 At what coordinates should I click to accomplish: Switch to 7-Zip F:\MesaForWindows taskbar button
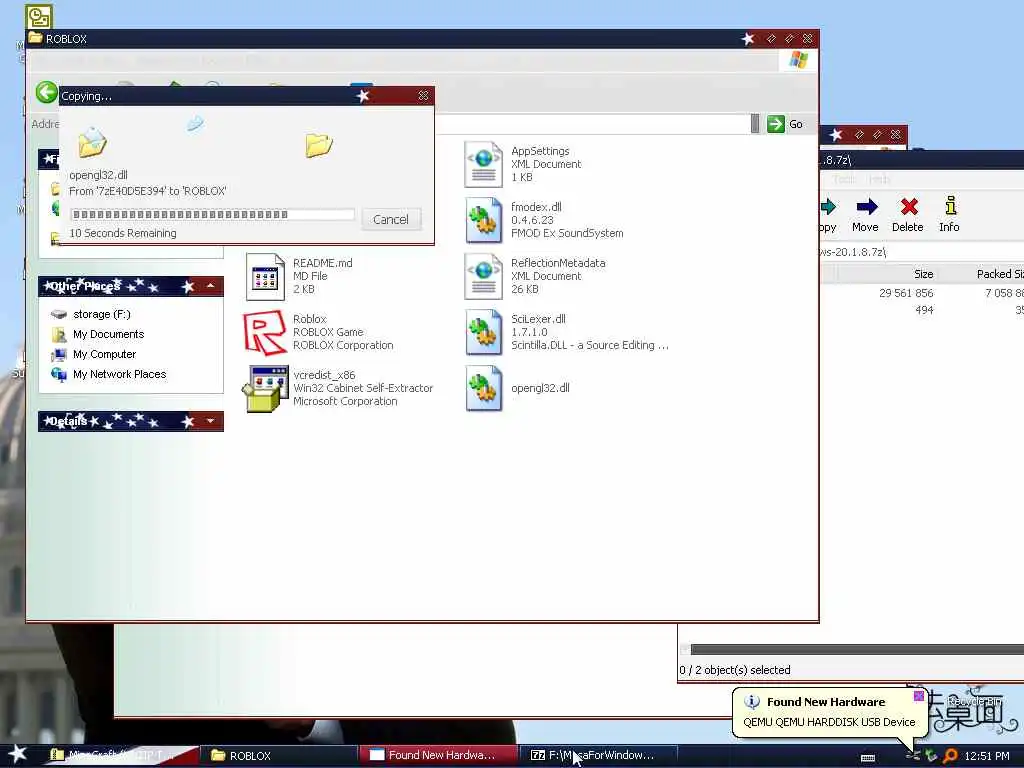click(598, 756)
